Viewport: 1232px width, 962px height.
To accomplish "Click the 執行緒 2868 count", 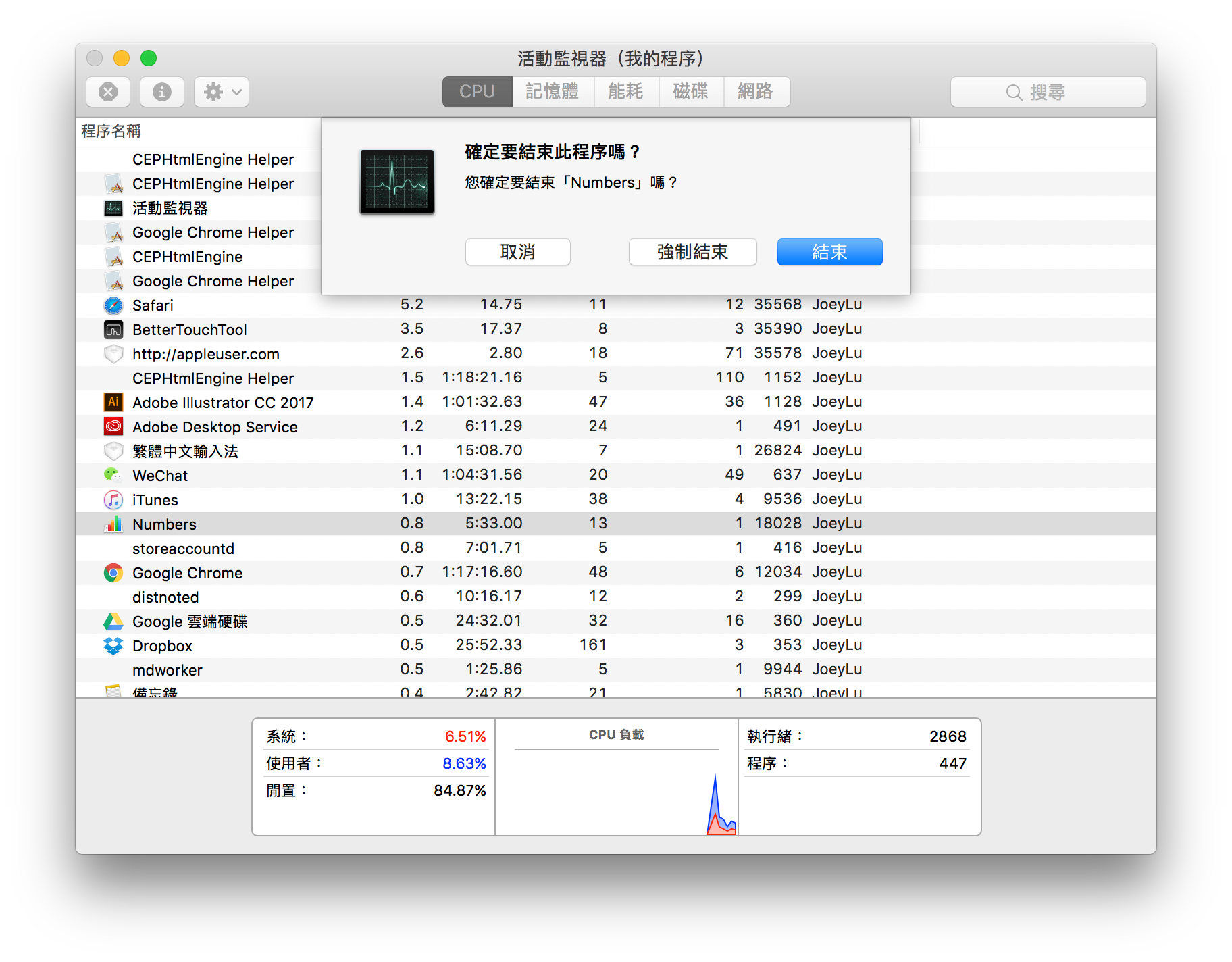I will [948, 736].
